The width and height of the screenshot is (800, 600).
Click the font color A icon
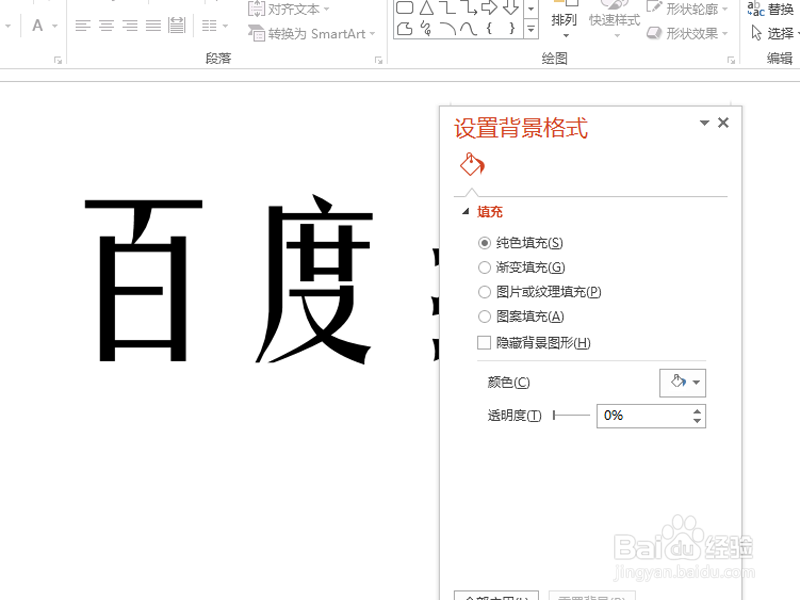37,25
